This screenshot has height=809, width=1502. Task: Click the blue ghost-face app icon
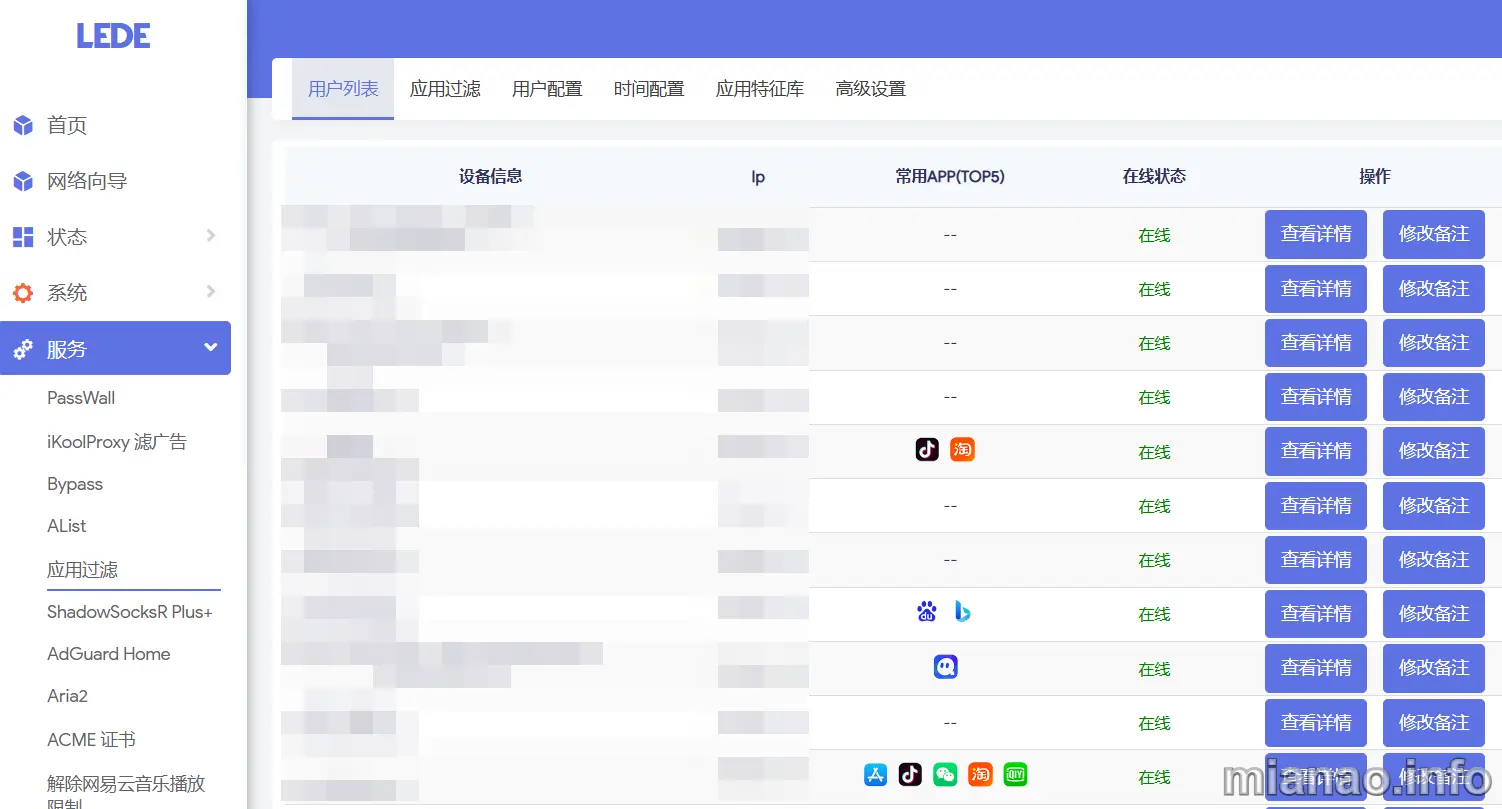click(x=945, y=667)
